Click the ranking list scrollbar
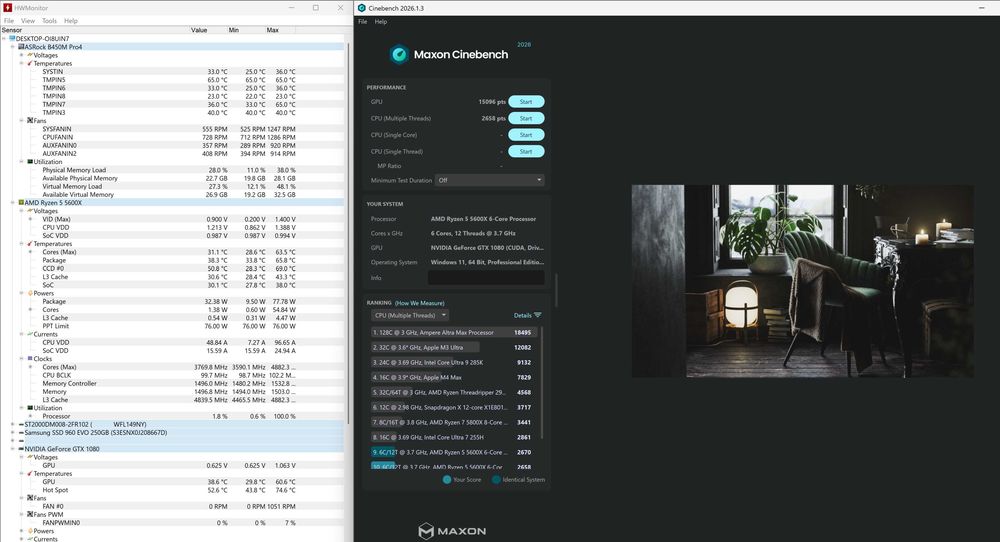This screenshot has height=542, width=1000. click(542, 383)
